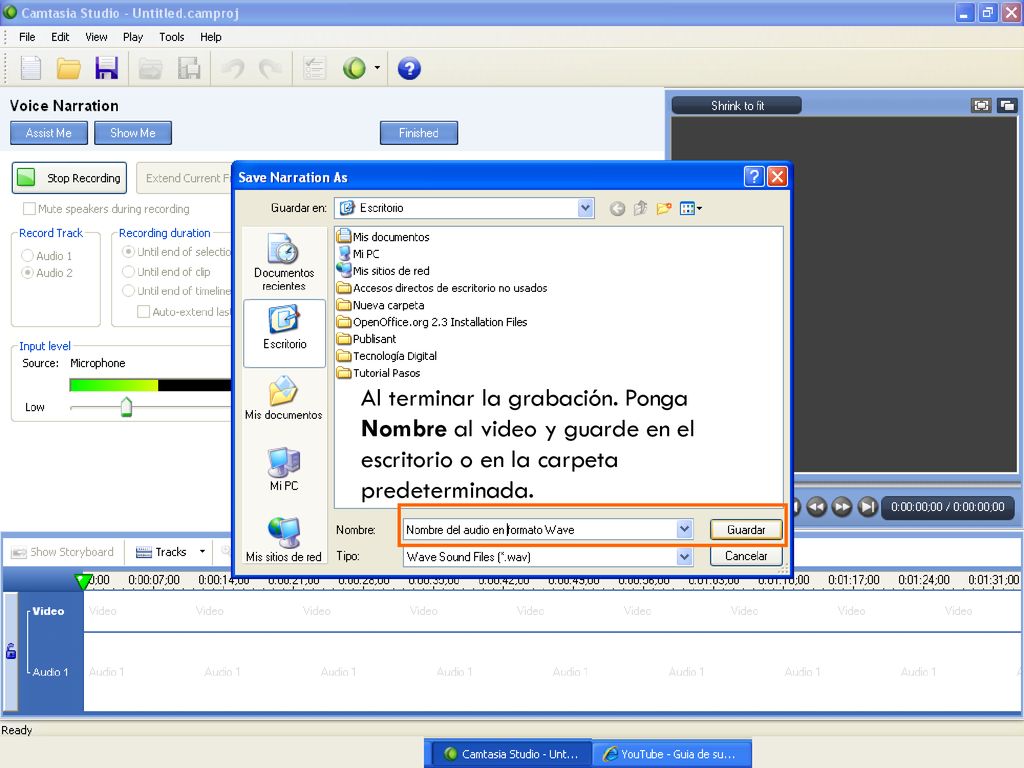
Task: Click the Stop Recording button
Action: click(69, 178)
